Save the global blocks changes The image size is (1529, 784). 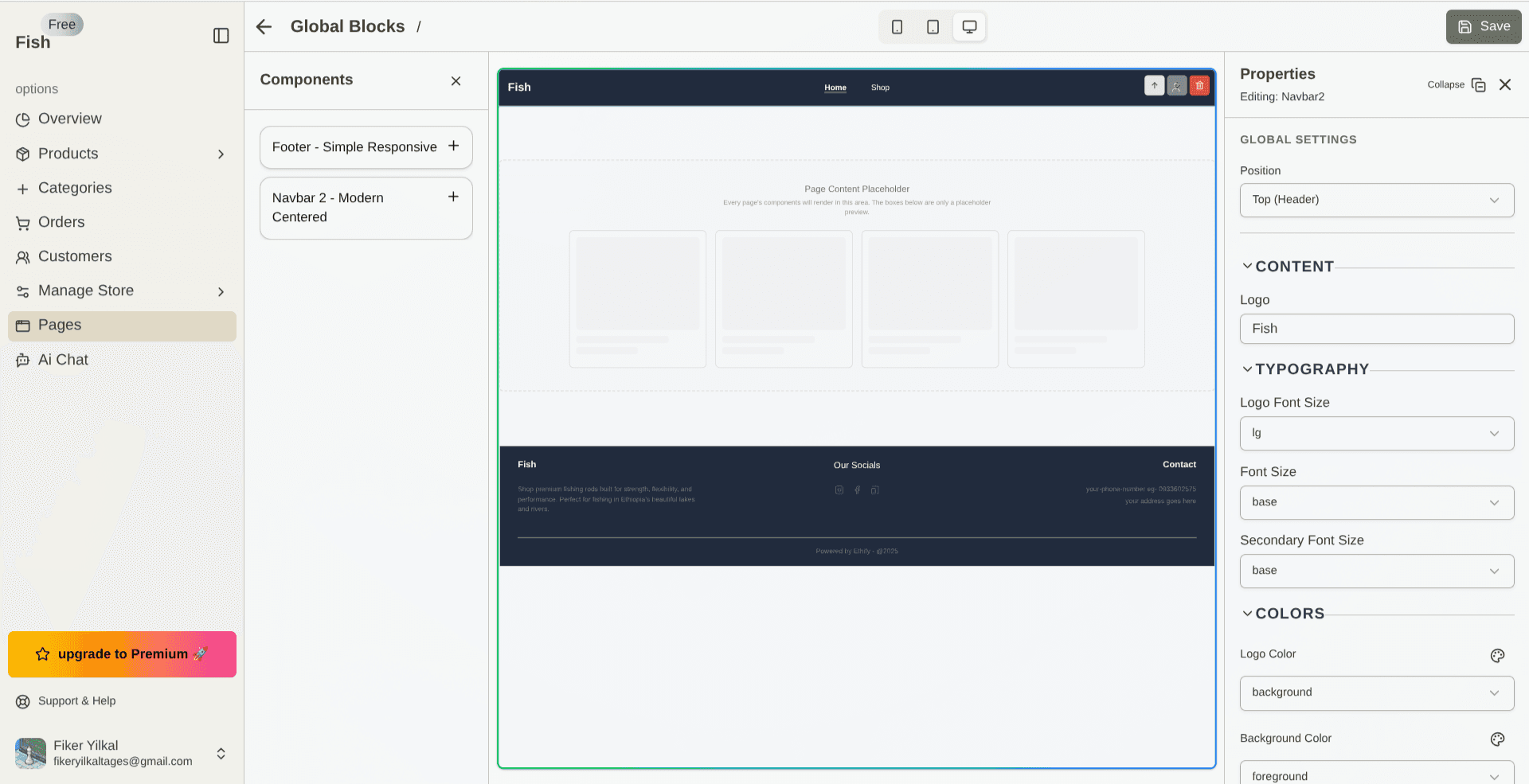coord(1483,26)
